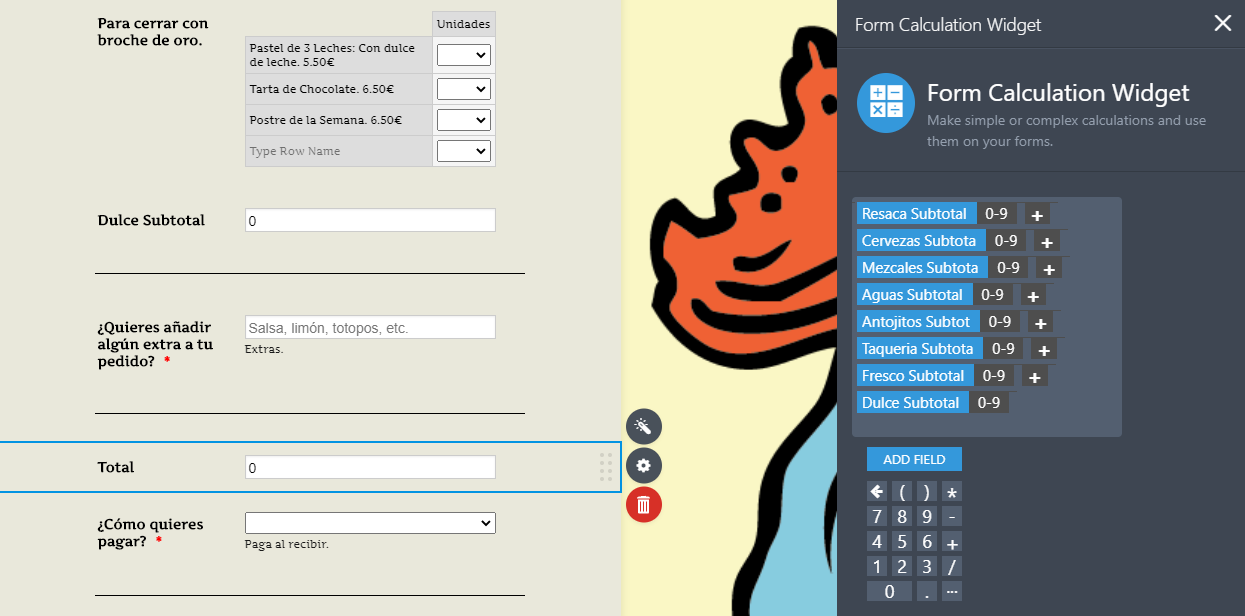Select the Taqueria Subtotal field chip

click(918, 349)
